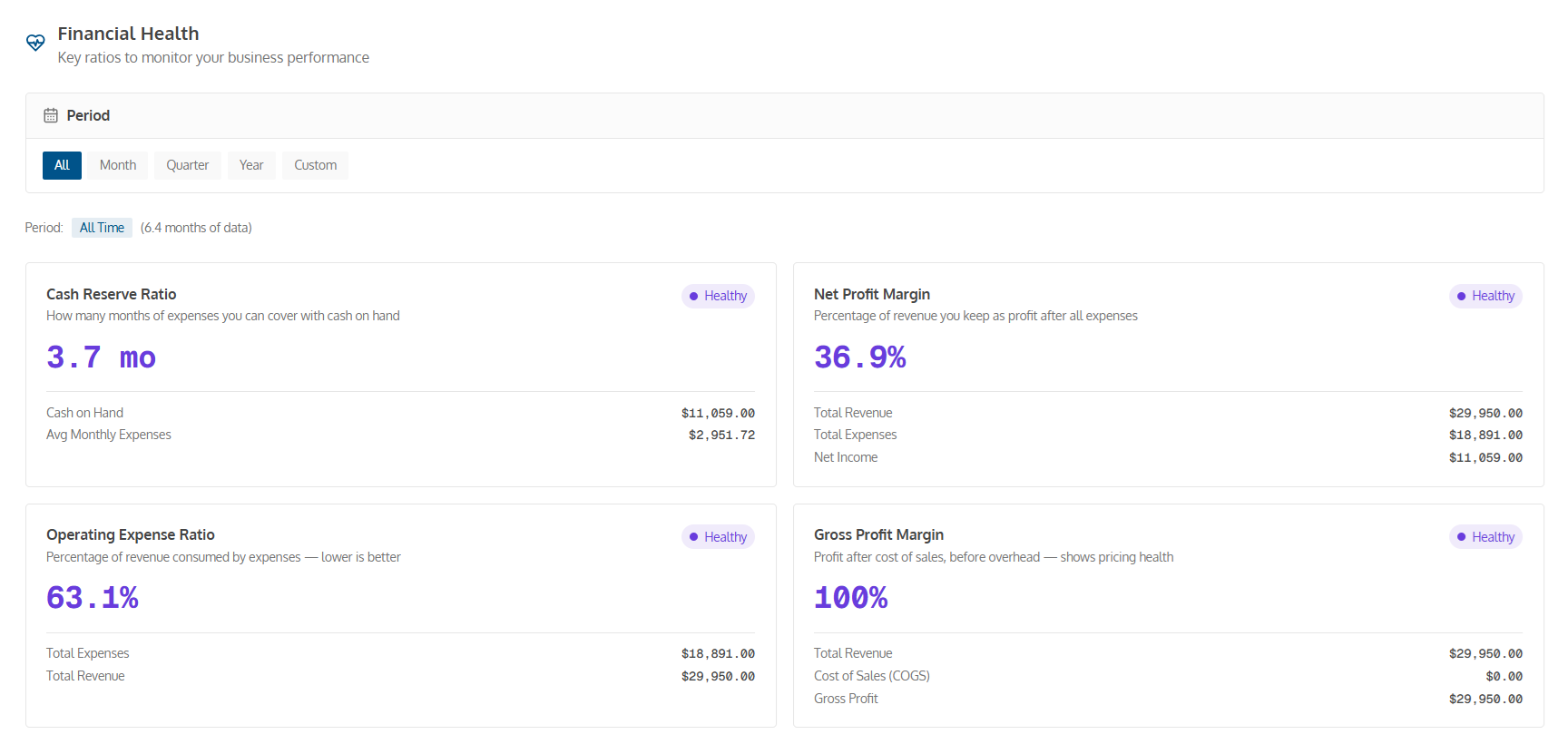This screenshot has height=744, width=1568.
Task: Click the Operating Expense Ratio description text
Action: tap(223, 557)
